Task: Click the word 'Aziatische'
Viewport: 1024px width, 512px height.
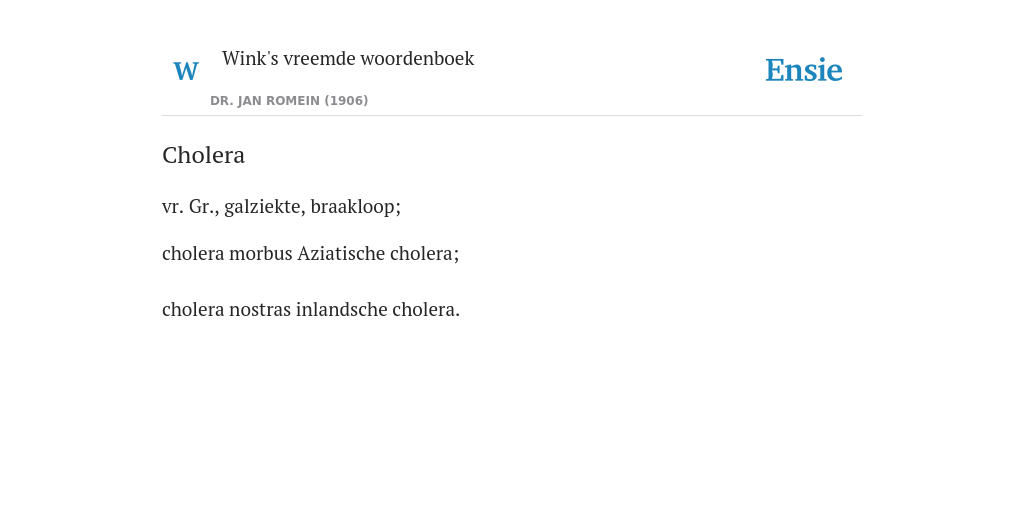Action: pyautogui.click(x=341, y=253)
